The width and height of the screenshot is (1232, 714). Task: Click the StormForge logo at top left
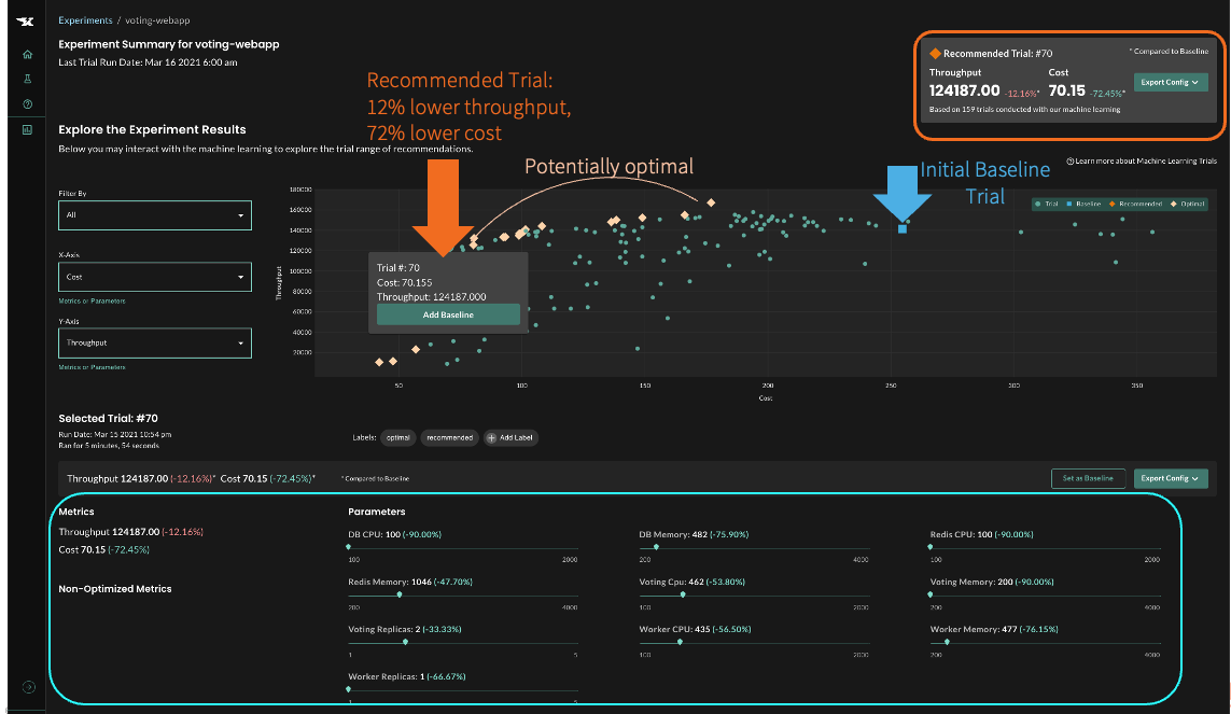click(x=27, y=21)
